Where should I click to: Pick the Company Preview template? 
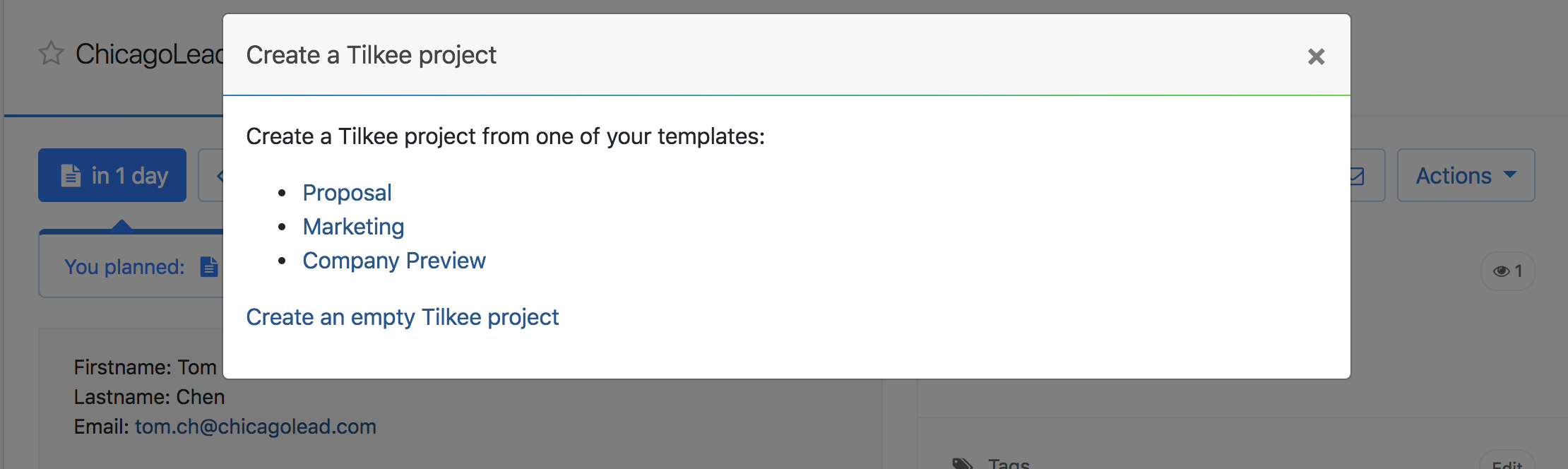coord(394,261)
